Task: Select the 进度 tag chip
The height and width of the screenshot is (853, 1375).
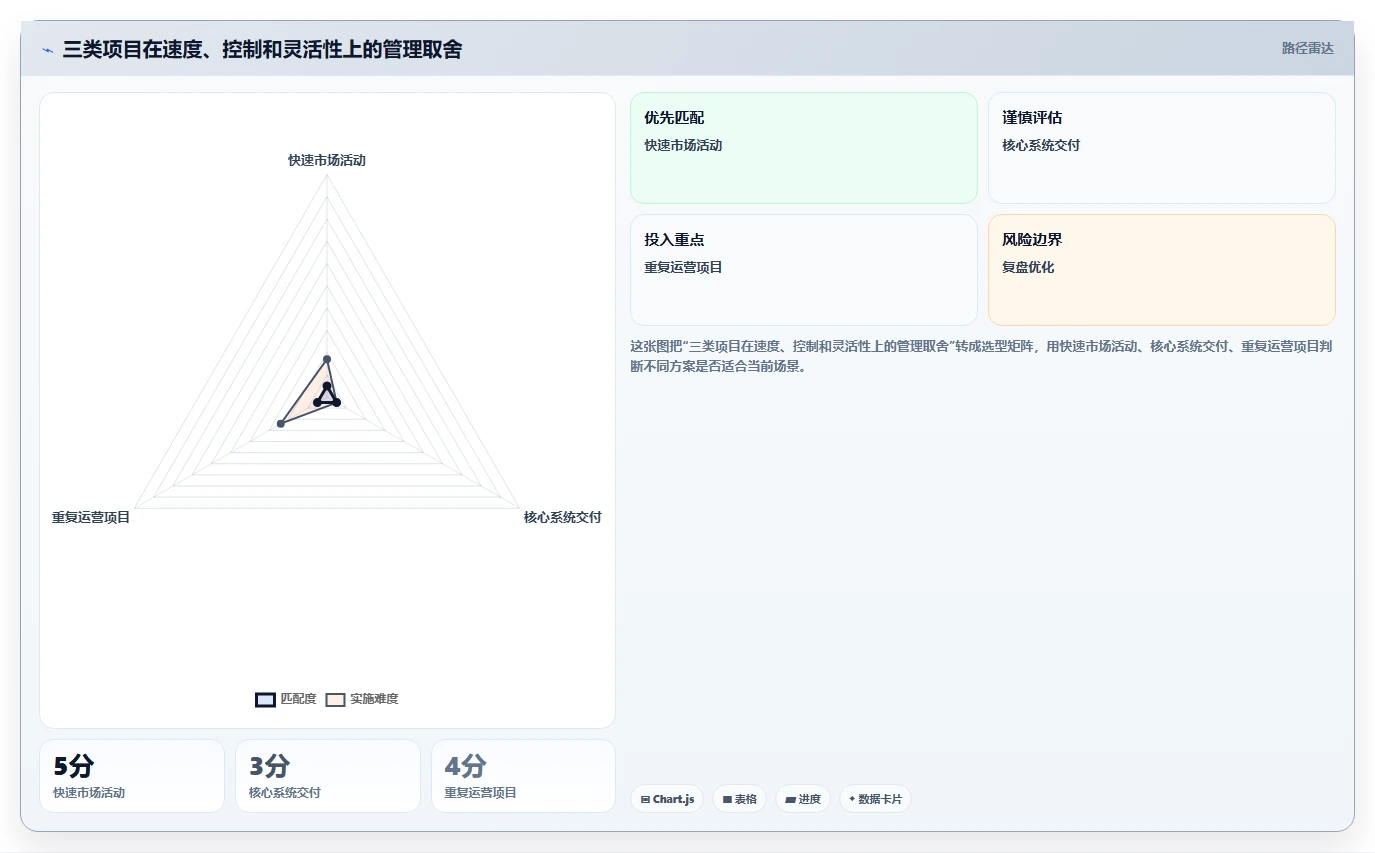Action: pos(803,799)
